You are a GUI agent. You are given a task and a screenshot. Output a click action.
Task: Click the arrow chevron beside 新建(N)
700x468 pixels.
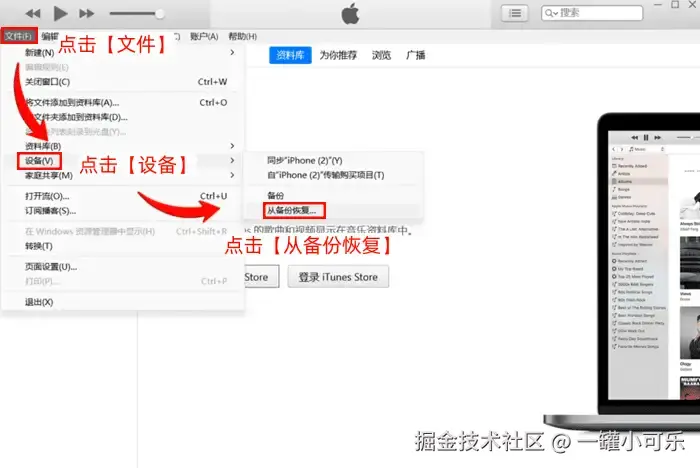point(232,52)
